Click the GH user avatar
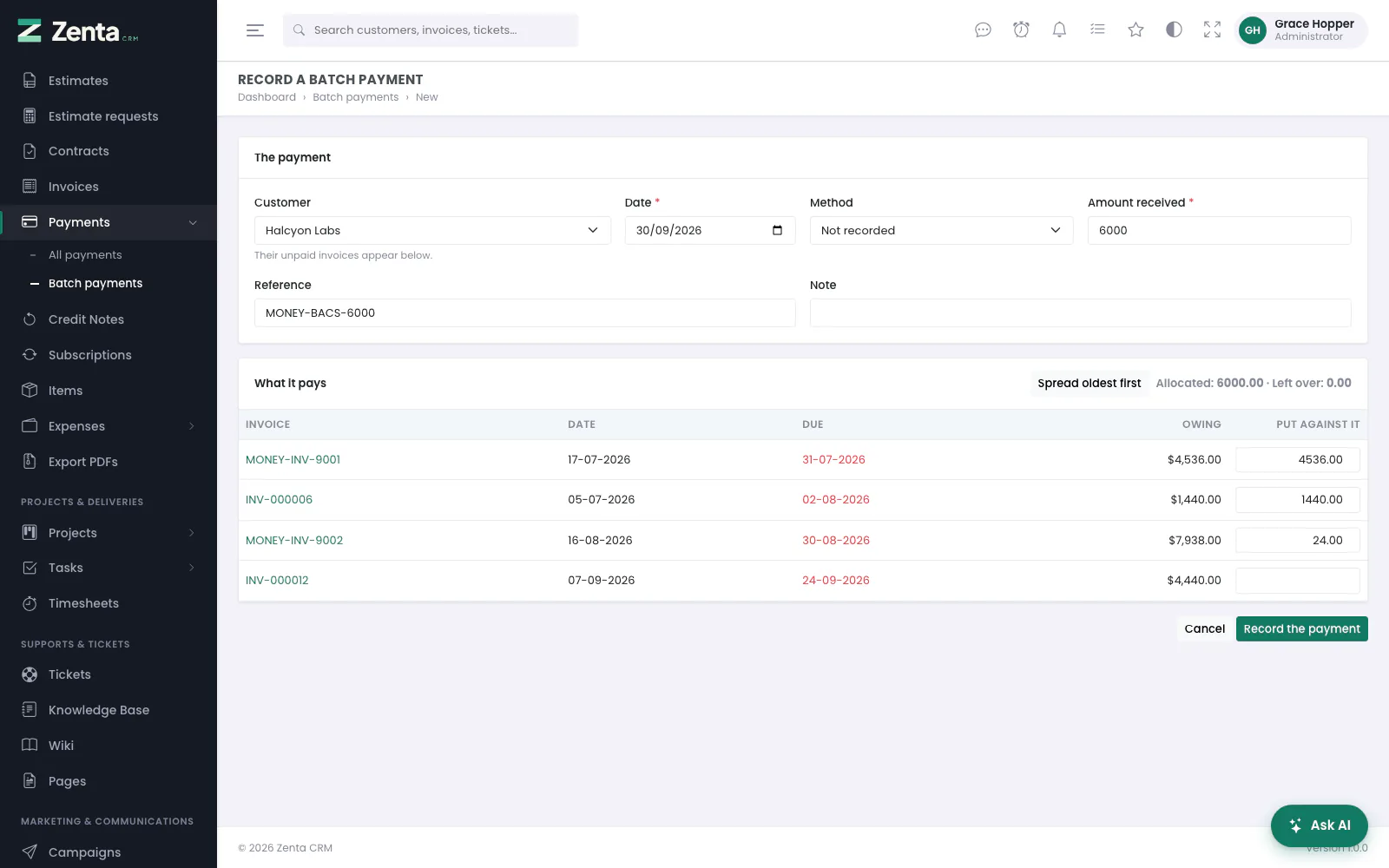 pos(1252,30)
